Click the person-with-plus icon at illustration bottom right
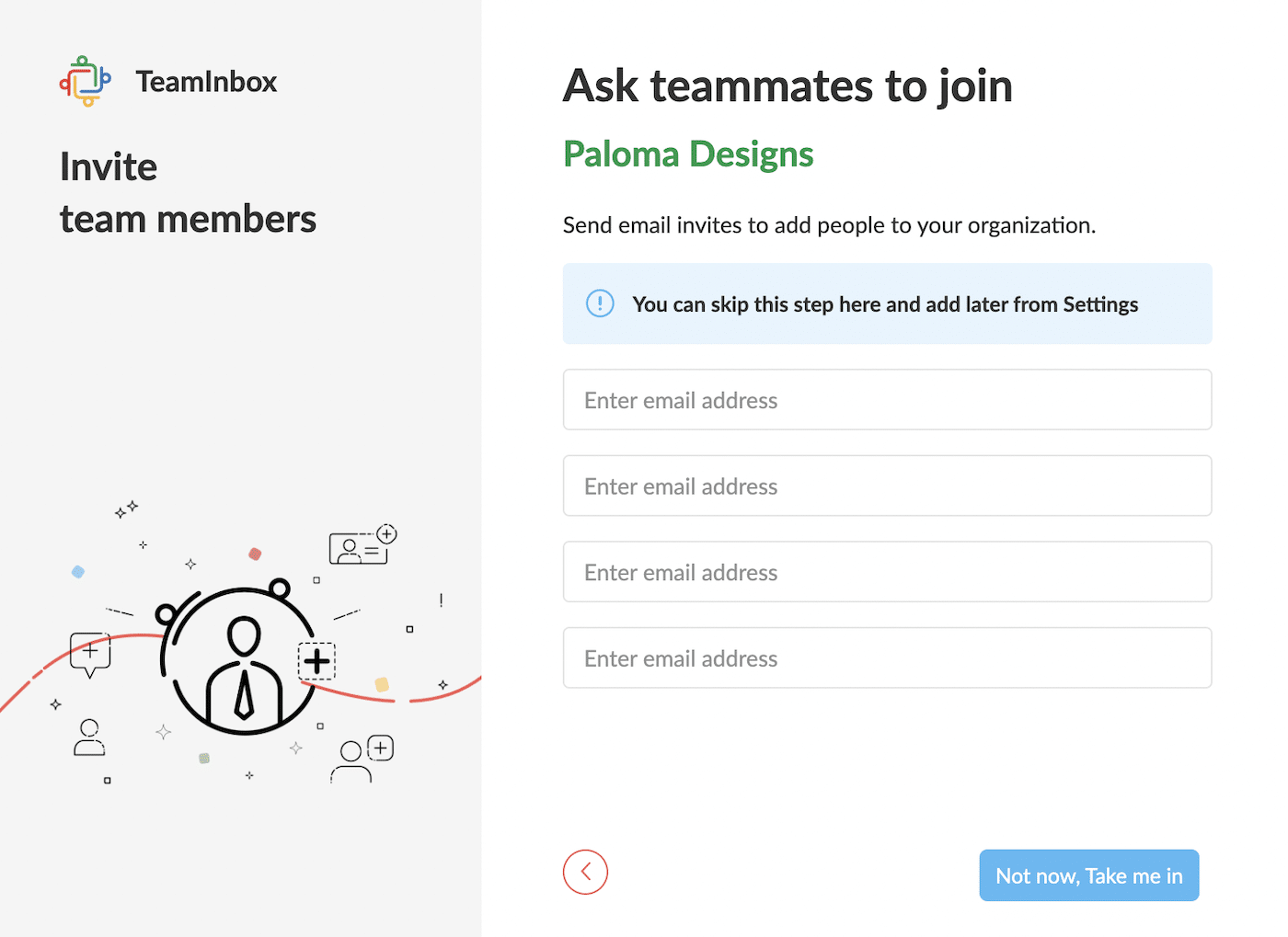The image size is (1288, 937). coord(361,758)
